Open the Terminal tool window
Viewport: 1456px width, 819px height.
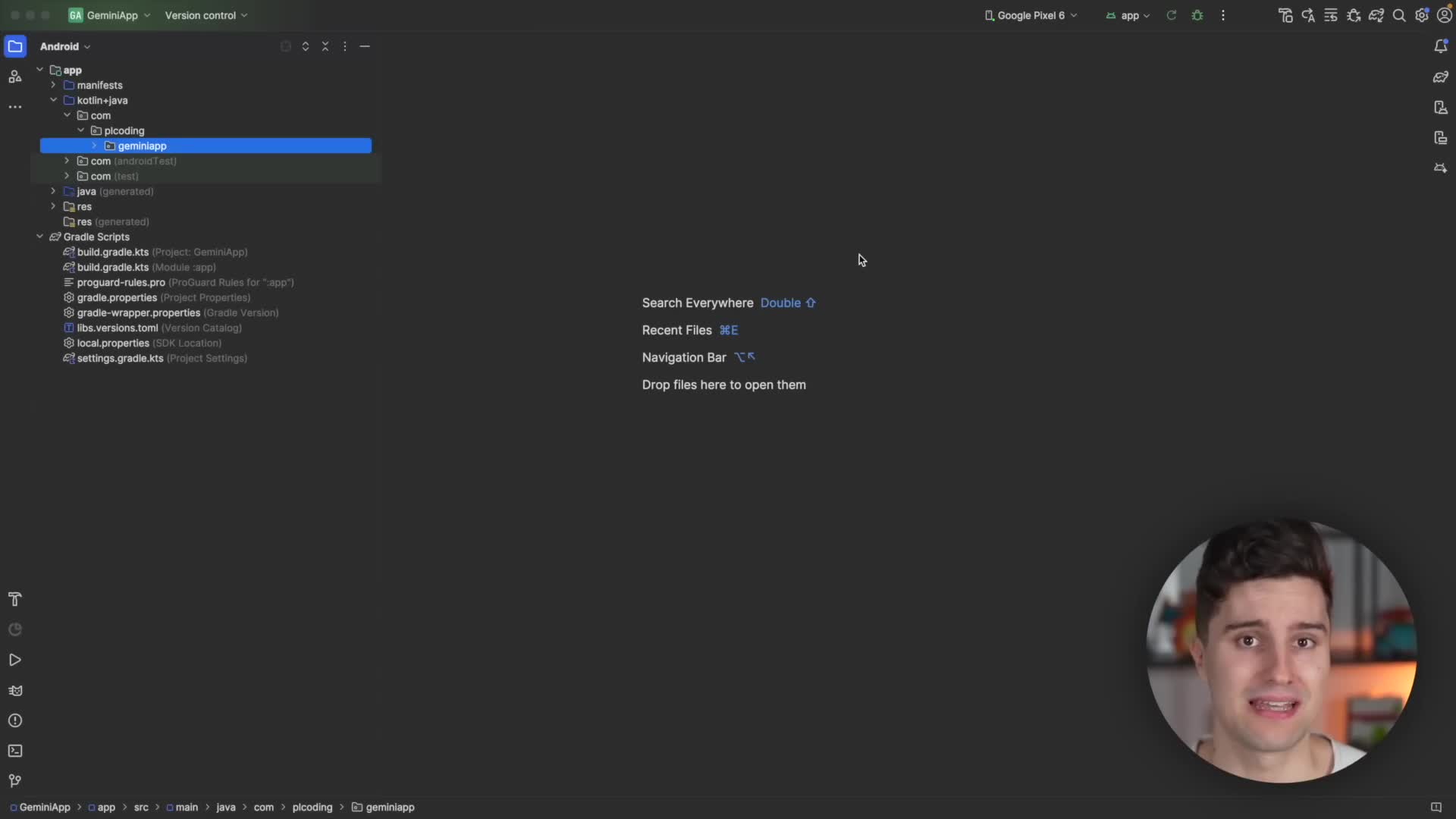[x=14, y=751]
